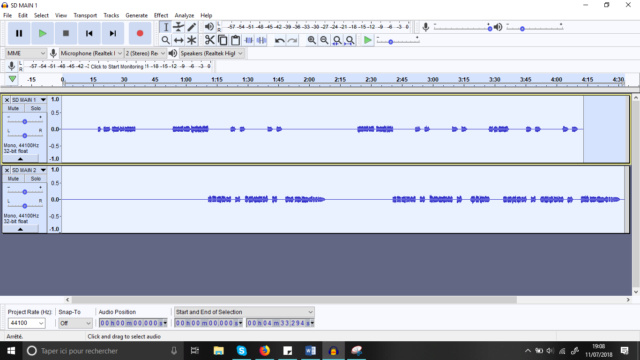Open the Generate menu
The width and height of the screenshot is (640, 360).
(136, 15)
